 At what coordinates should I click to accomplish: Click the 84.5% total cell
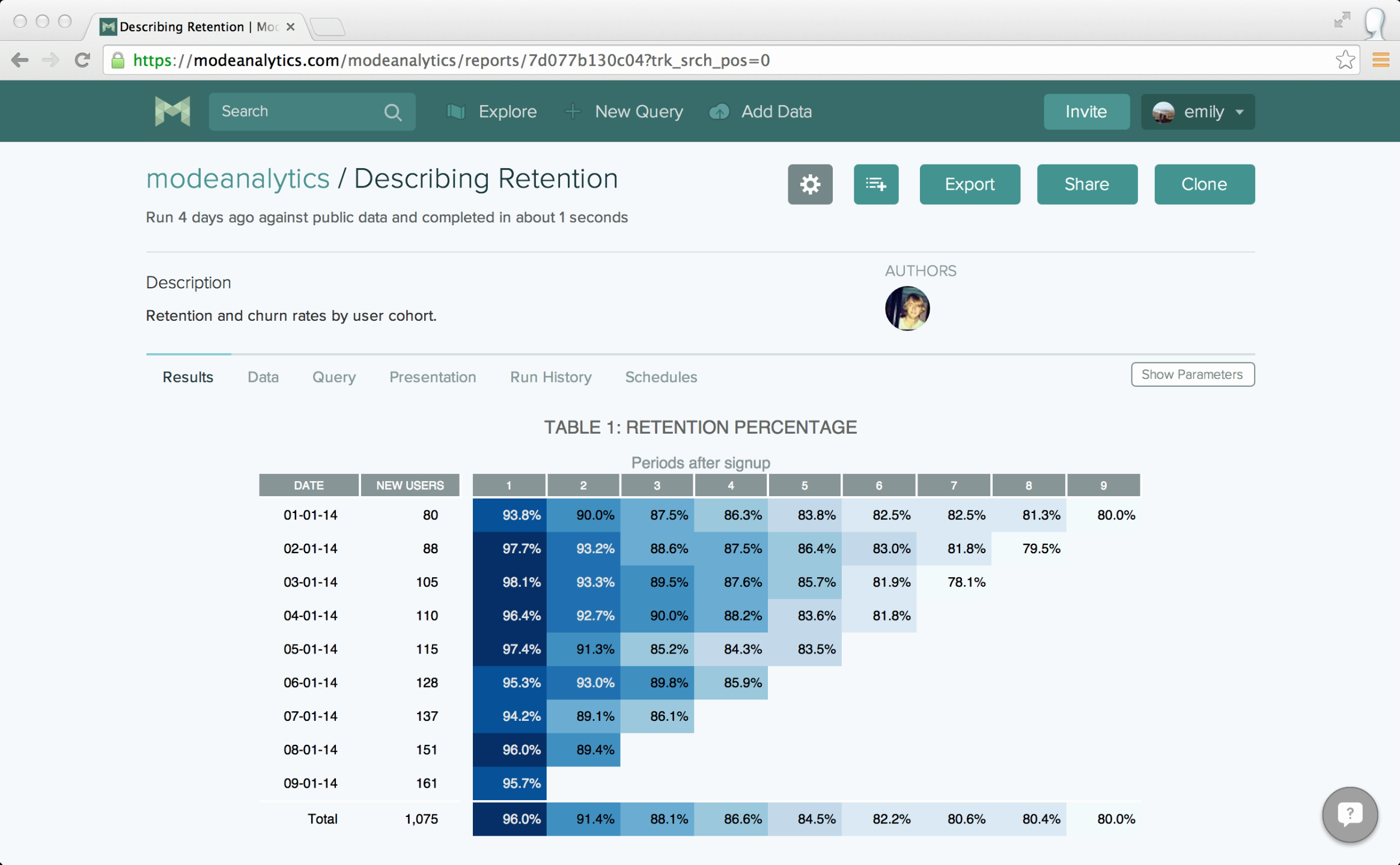click(x=805, y=819)
